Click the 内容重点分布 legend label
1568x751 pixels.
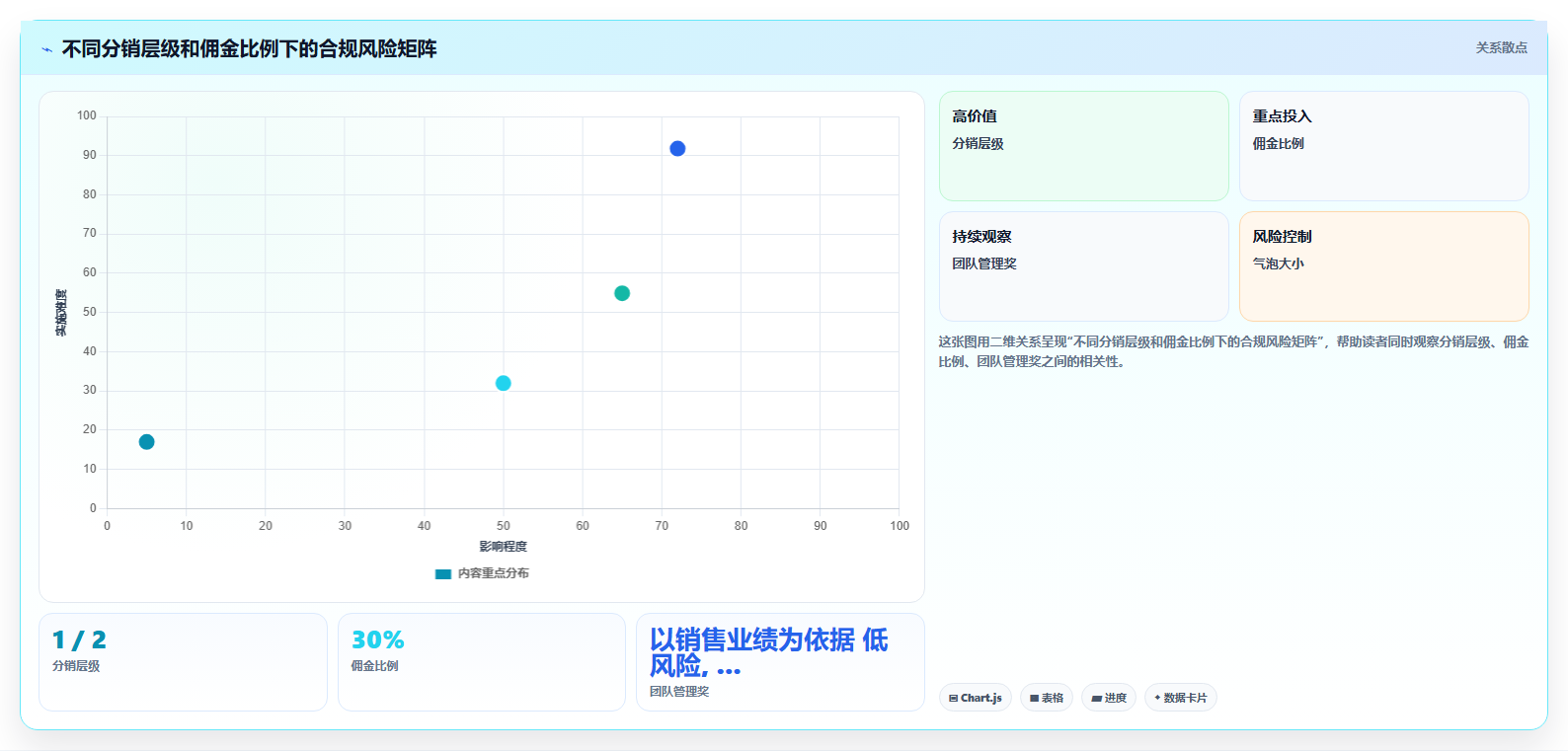click(493, 573)
